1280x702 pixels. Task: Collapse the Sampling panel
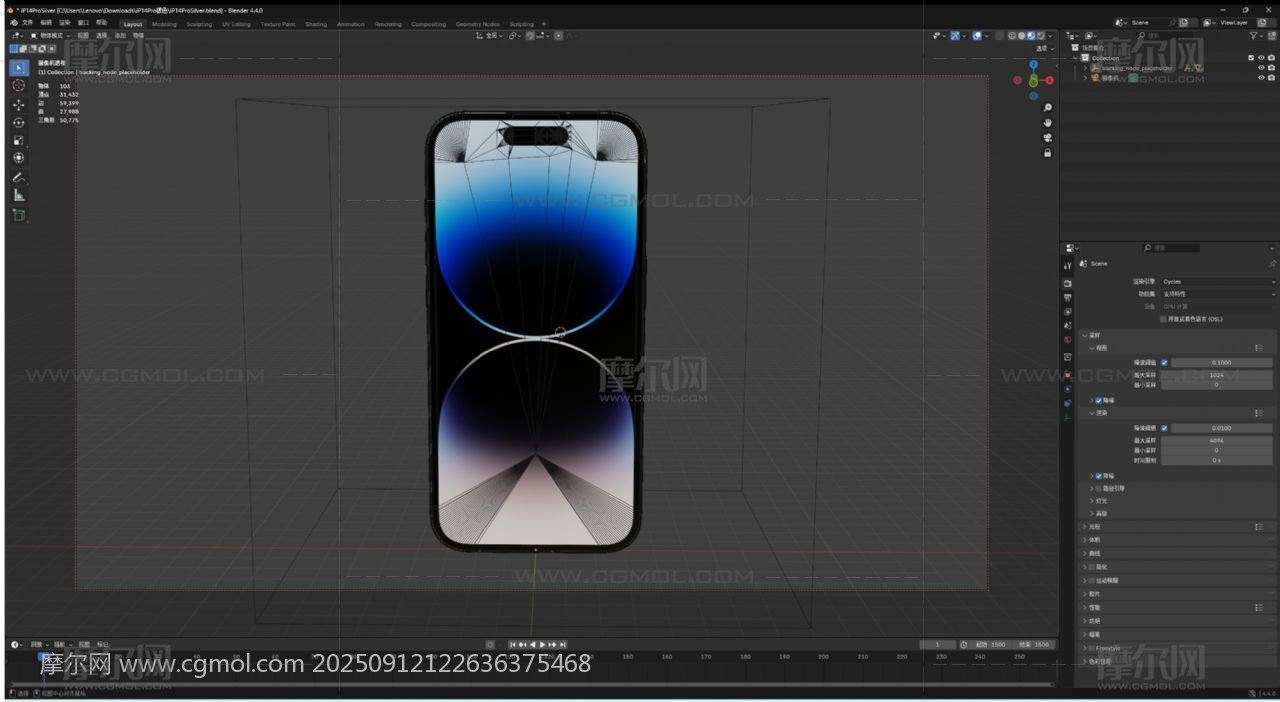(x=1085, y=335)
